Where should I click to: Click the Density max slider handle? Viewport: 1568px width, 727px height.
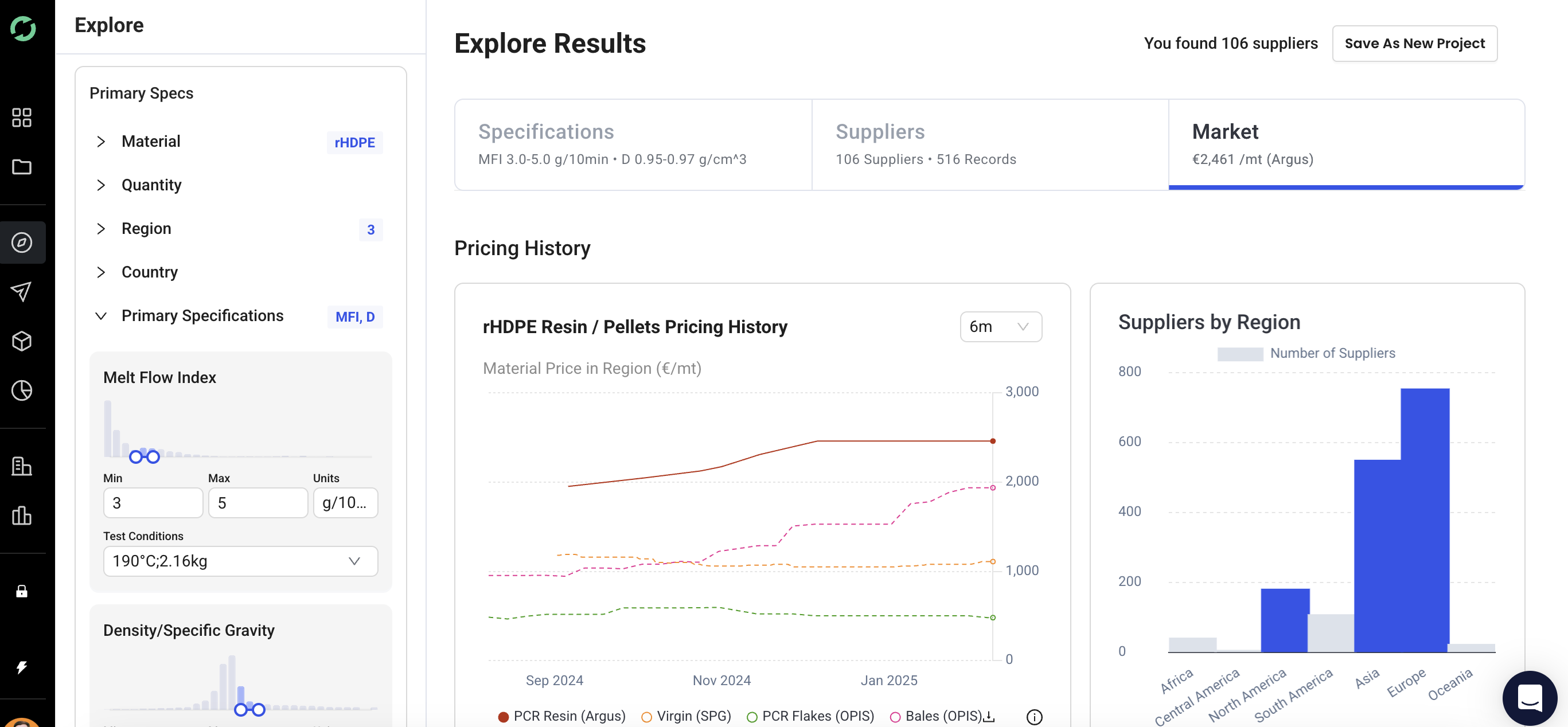pos(259,709)
